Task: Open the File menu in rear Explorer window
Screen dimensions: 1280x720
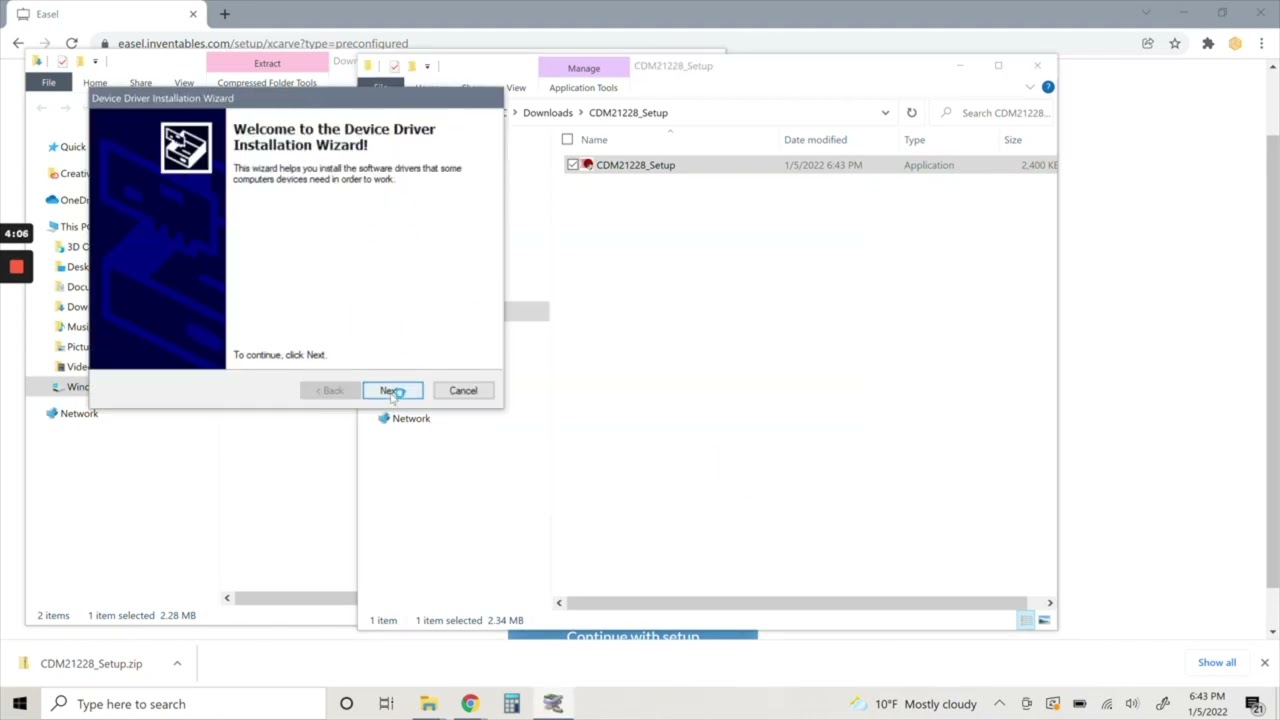Action: tap(48, 83)
